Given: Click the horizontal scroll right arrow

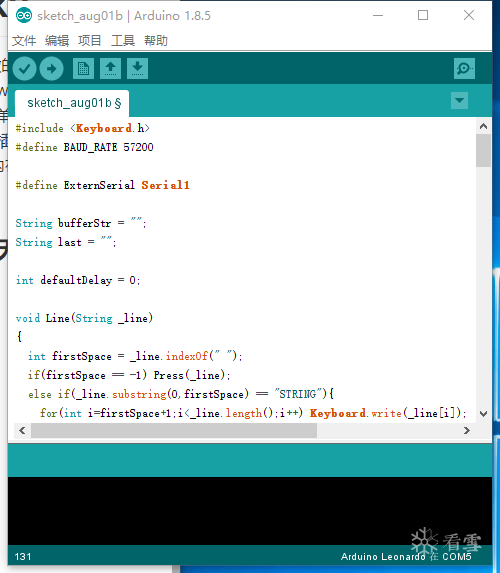Looking at the screenshot, I should click(x=467, y=430).
